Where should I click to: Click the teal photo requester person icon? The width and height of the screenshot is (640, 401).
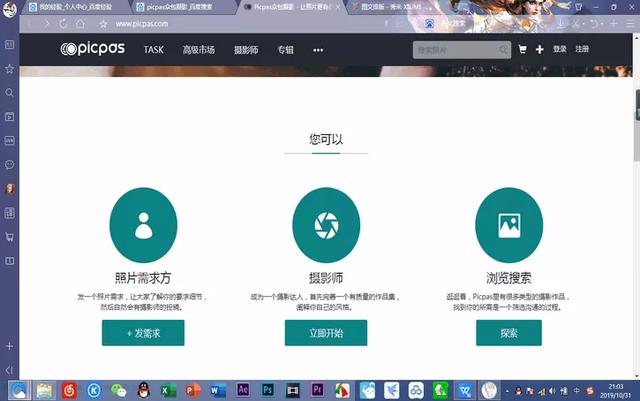143,226
